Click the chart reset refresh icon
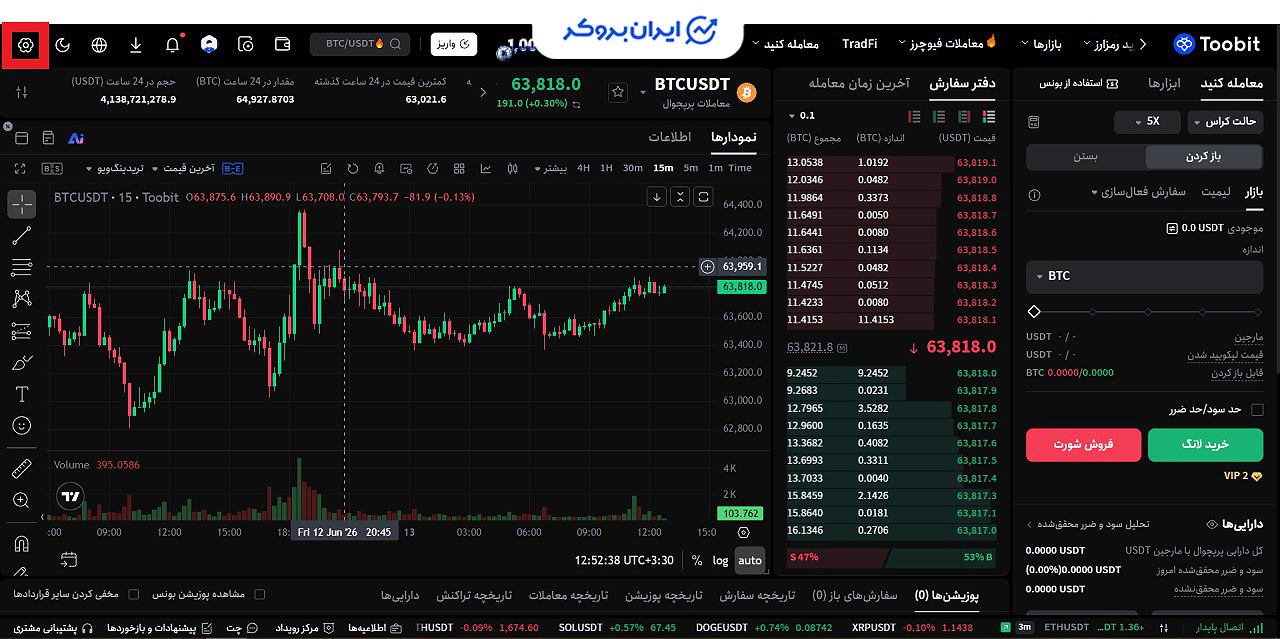The image size is (1280, 639). (352, 168)
